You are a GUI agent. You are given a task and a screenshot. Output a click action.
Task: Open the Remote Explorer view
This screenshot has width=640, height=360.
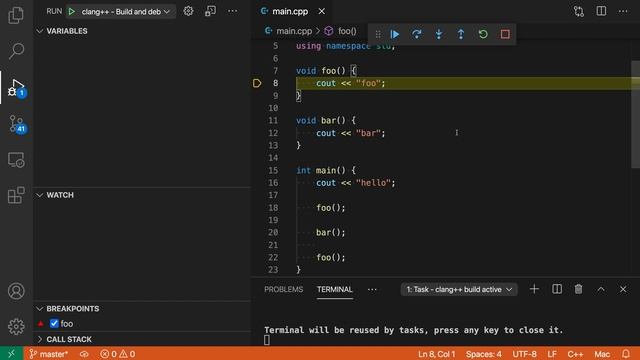coord(16,160)
